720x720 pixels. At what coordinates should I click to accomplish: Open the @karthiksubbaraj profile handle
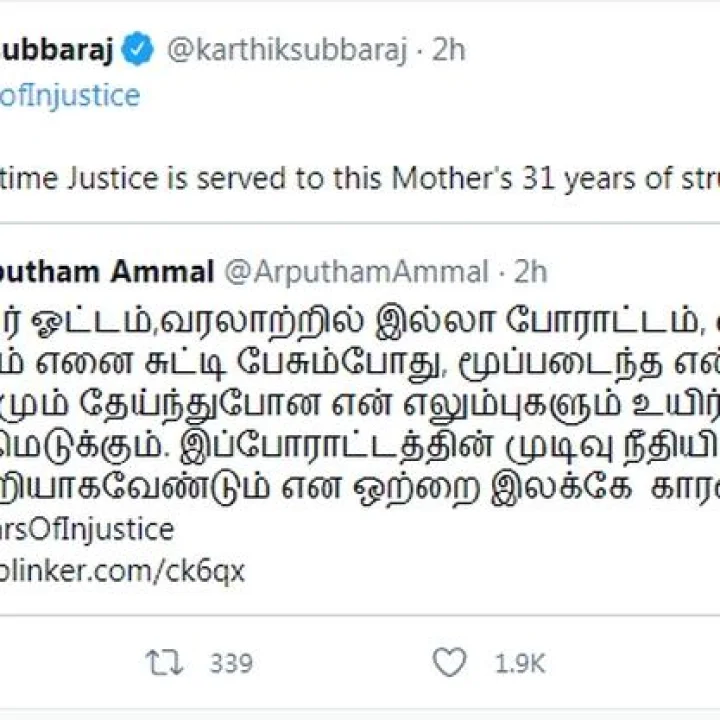pos(285,51)
